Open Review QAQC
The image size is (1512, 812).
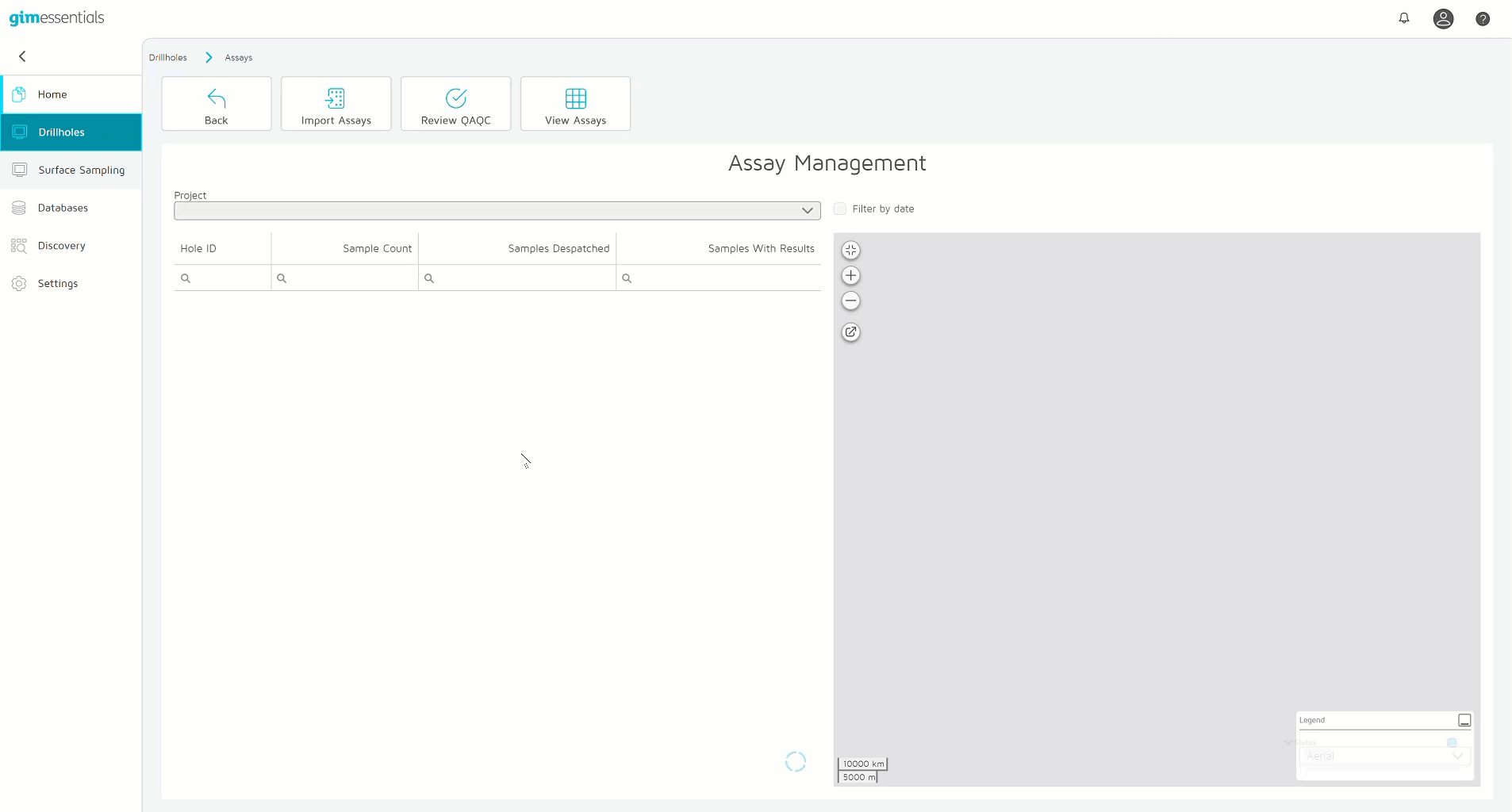[x=455, y=104]
